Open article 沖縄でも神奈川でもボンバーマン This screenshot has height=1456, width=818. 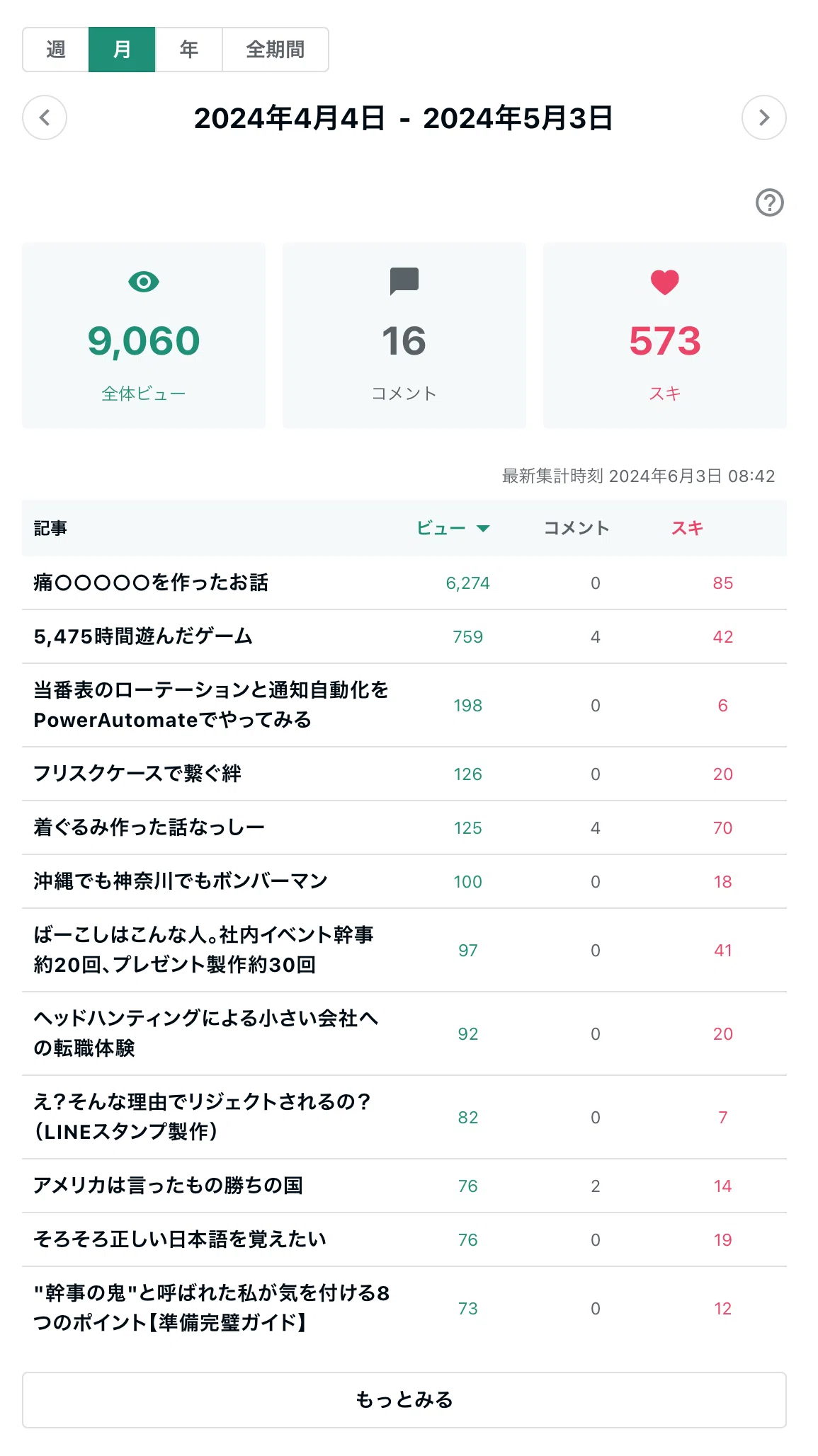coord(181,881)
